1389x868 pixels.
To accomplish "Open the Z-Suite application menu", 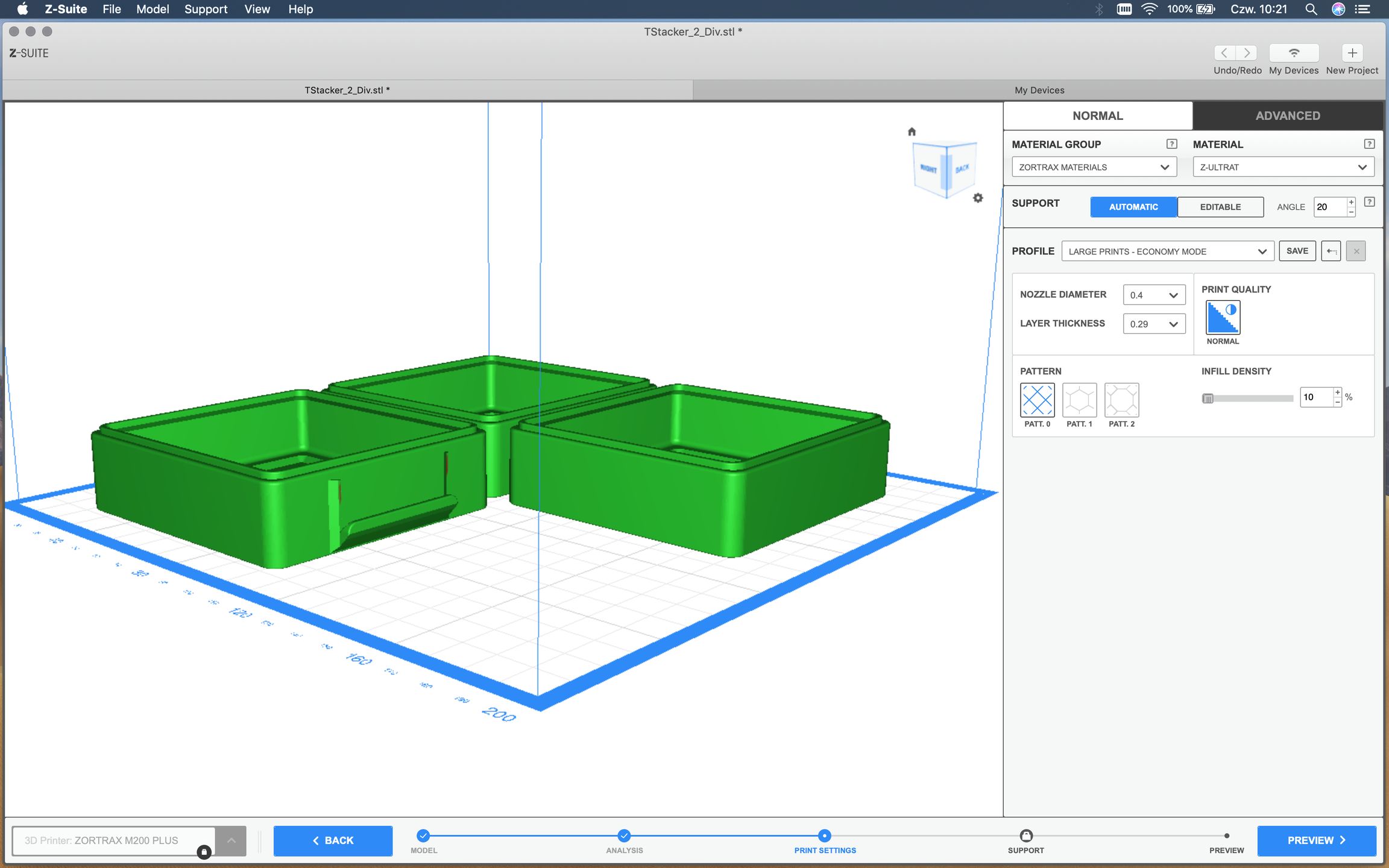I will (x=66, y=9).
